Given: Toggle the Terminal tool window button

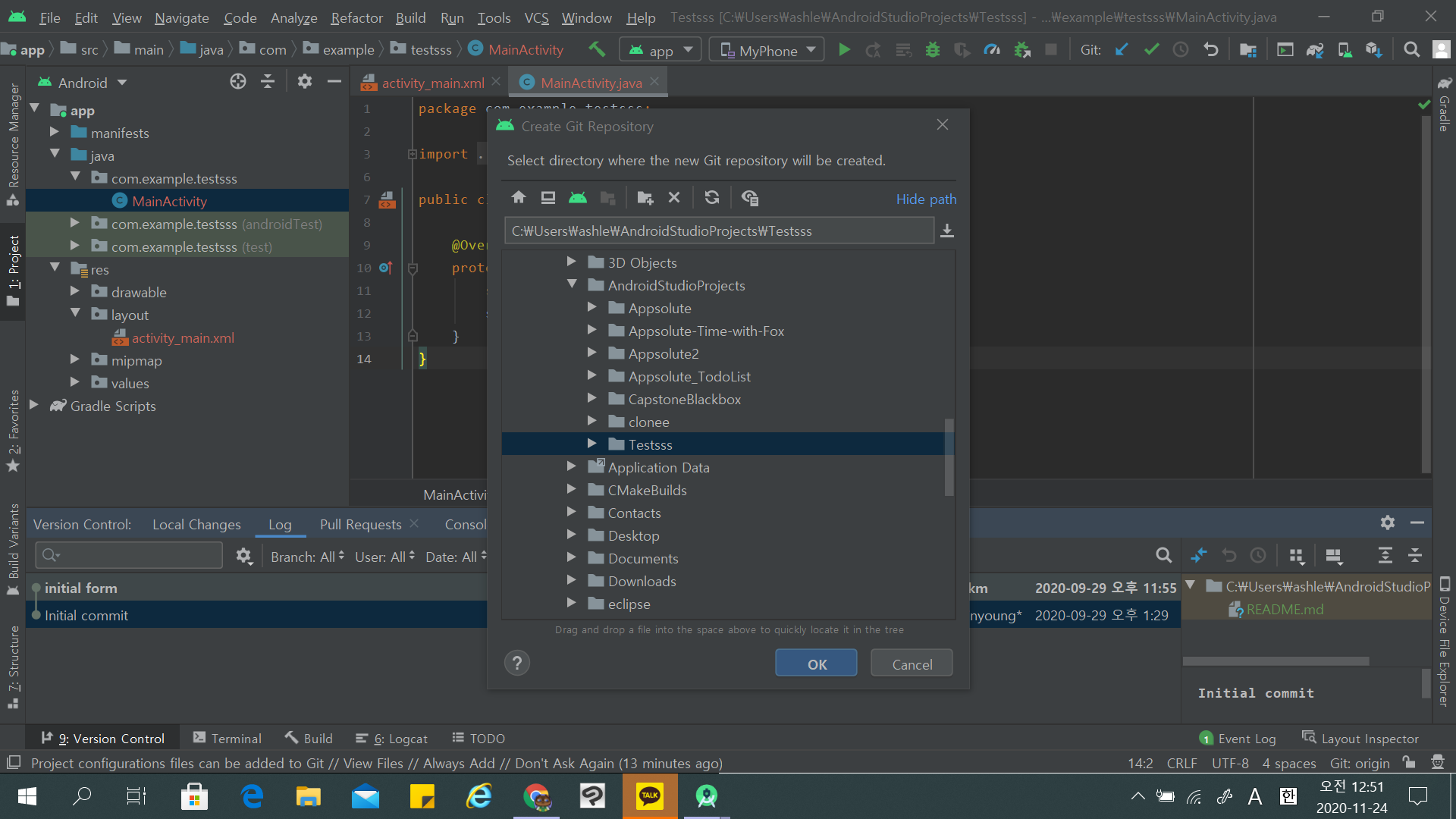Looking at the screenshot, I should click(227, 738).
